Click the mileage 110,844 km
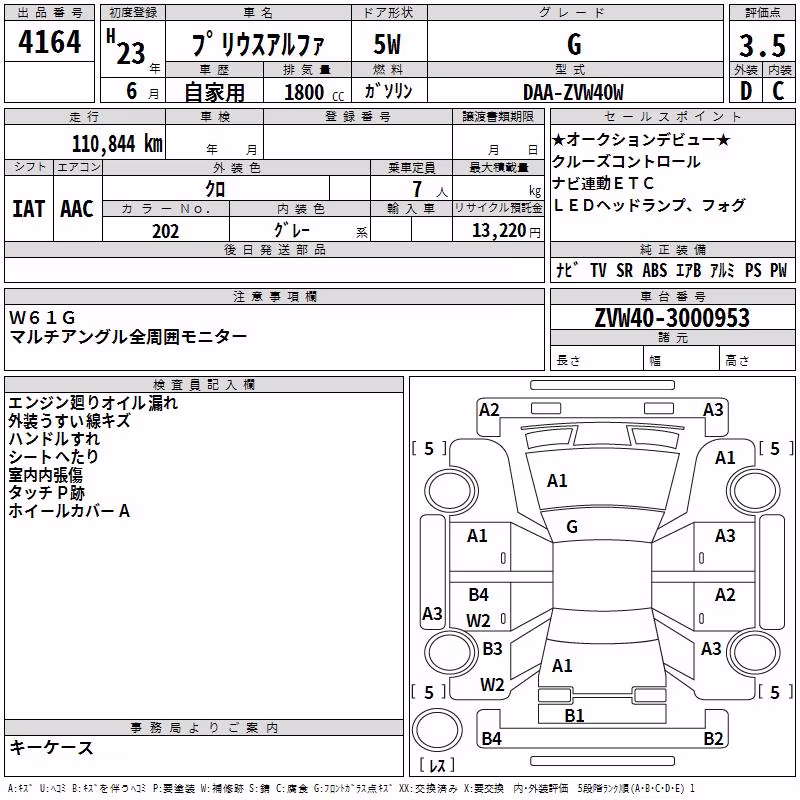This screenshot has height=800, width=800. [x=117, y=143]
